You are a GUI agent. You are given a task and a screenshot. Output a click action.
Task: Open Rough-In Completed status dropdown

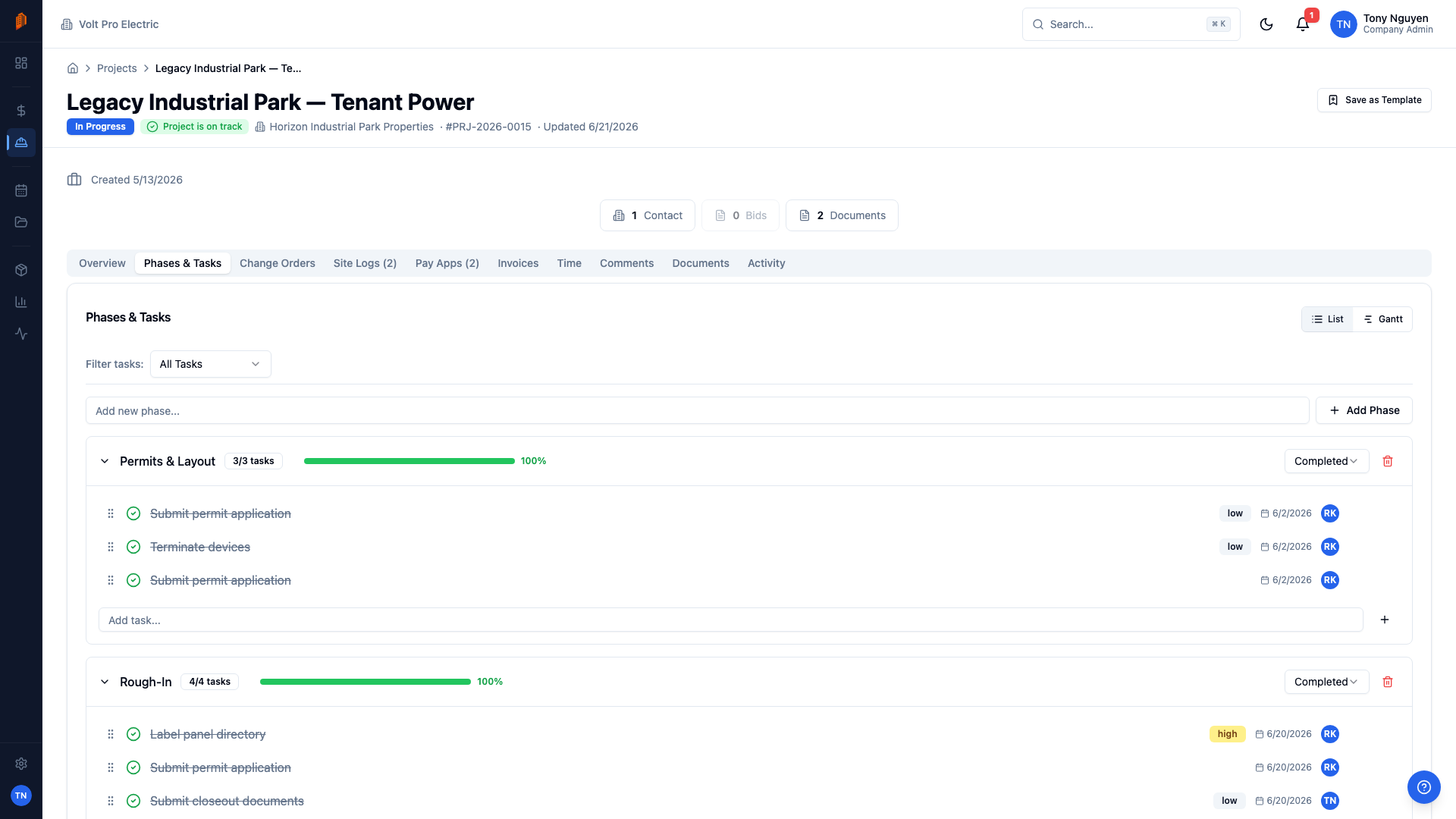[1326, 682]
